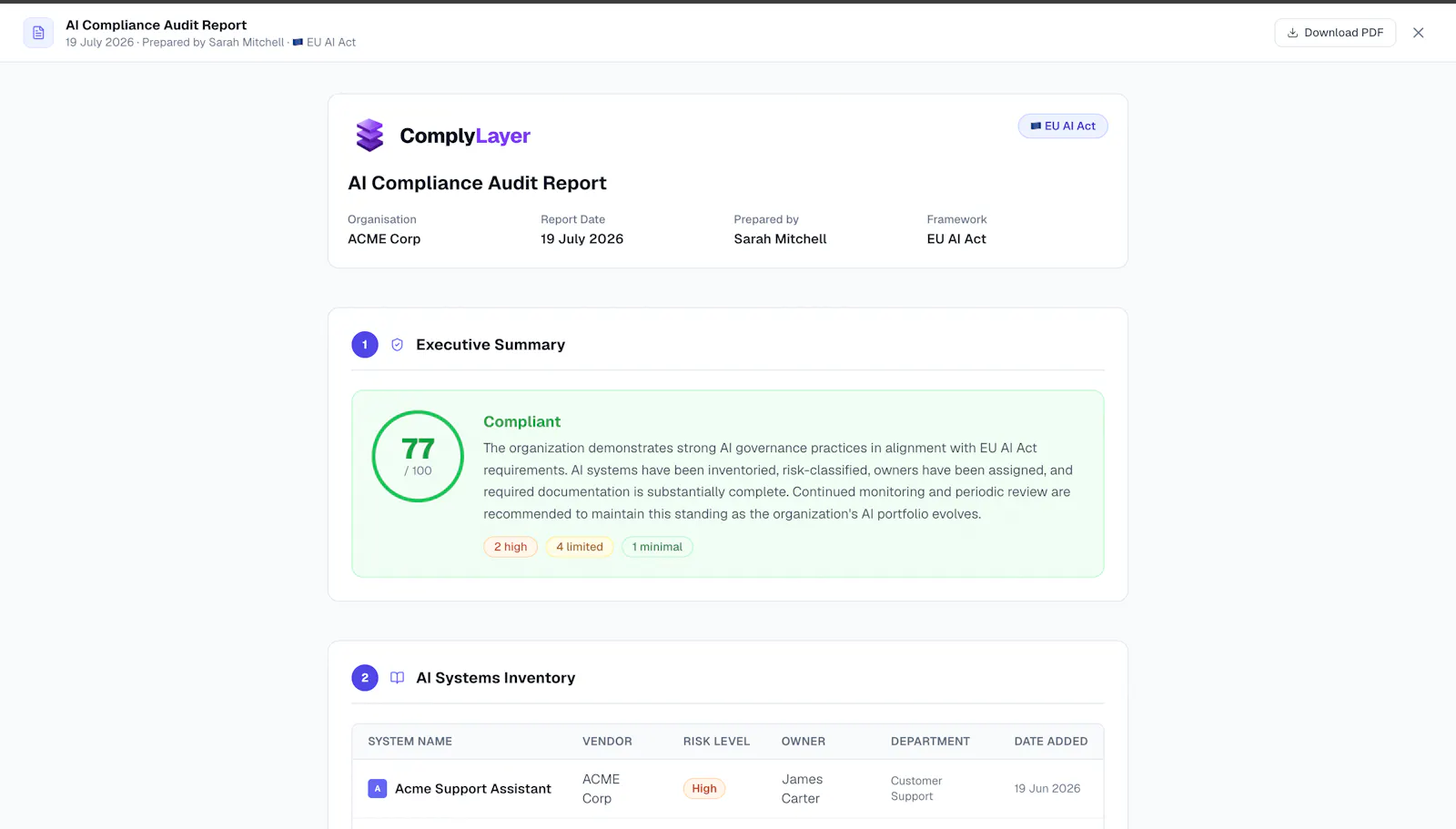Close the audit report viewer
The width and height of the screenshot is (1456, 829).
tap(1418, 33)
